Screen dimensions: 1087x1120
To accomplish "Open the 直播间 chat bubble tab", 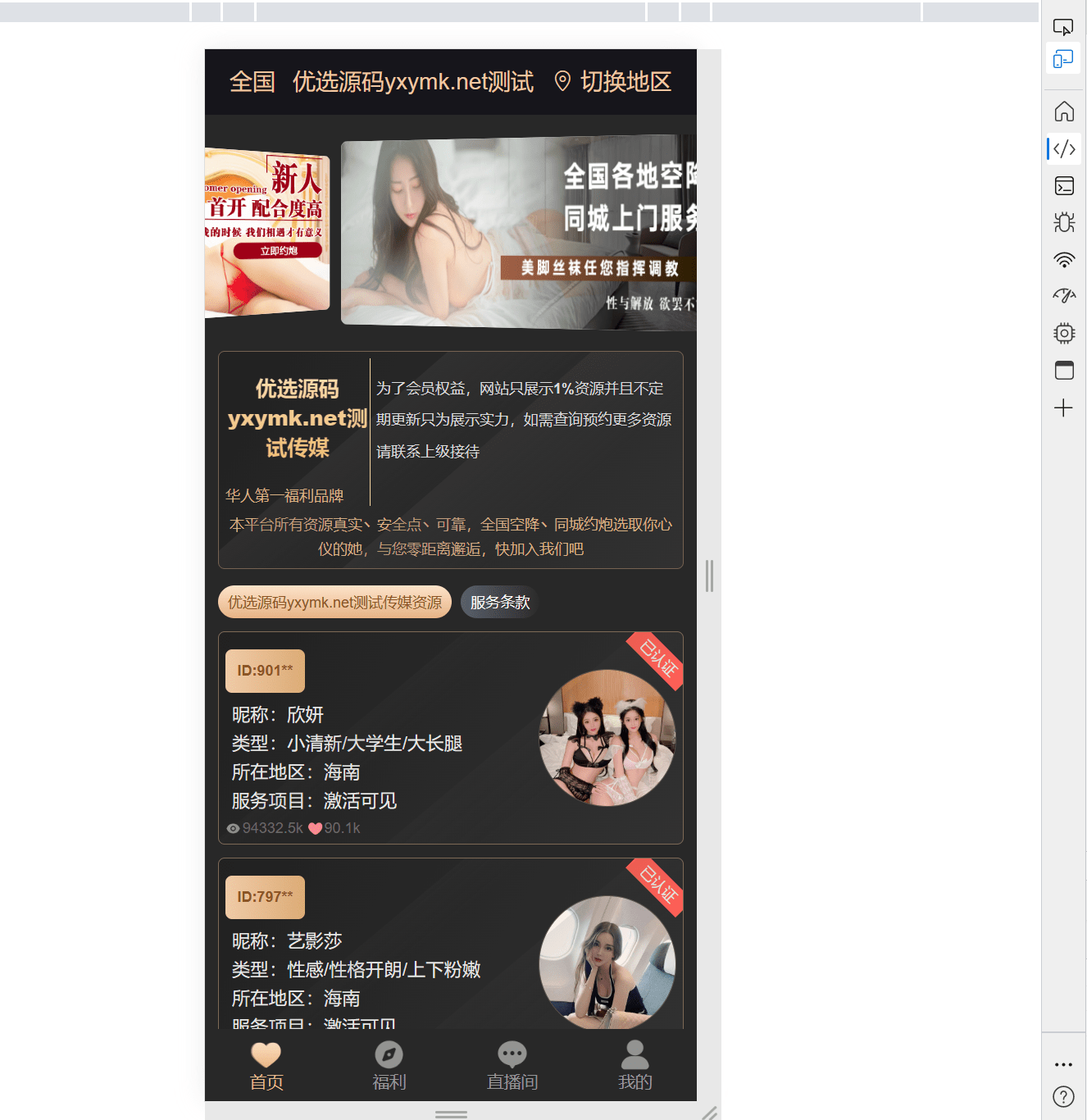I will point(512,1066).
